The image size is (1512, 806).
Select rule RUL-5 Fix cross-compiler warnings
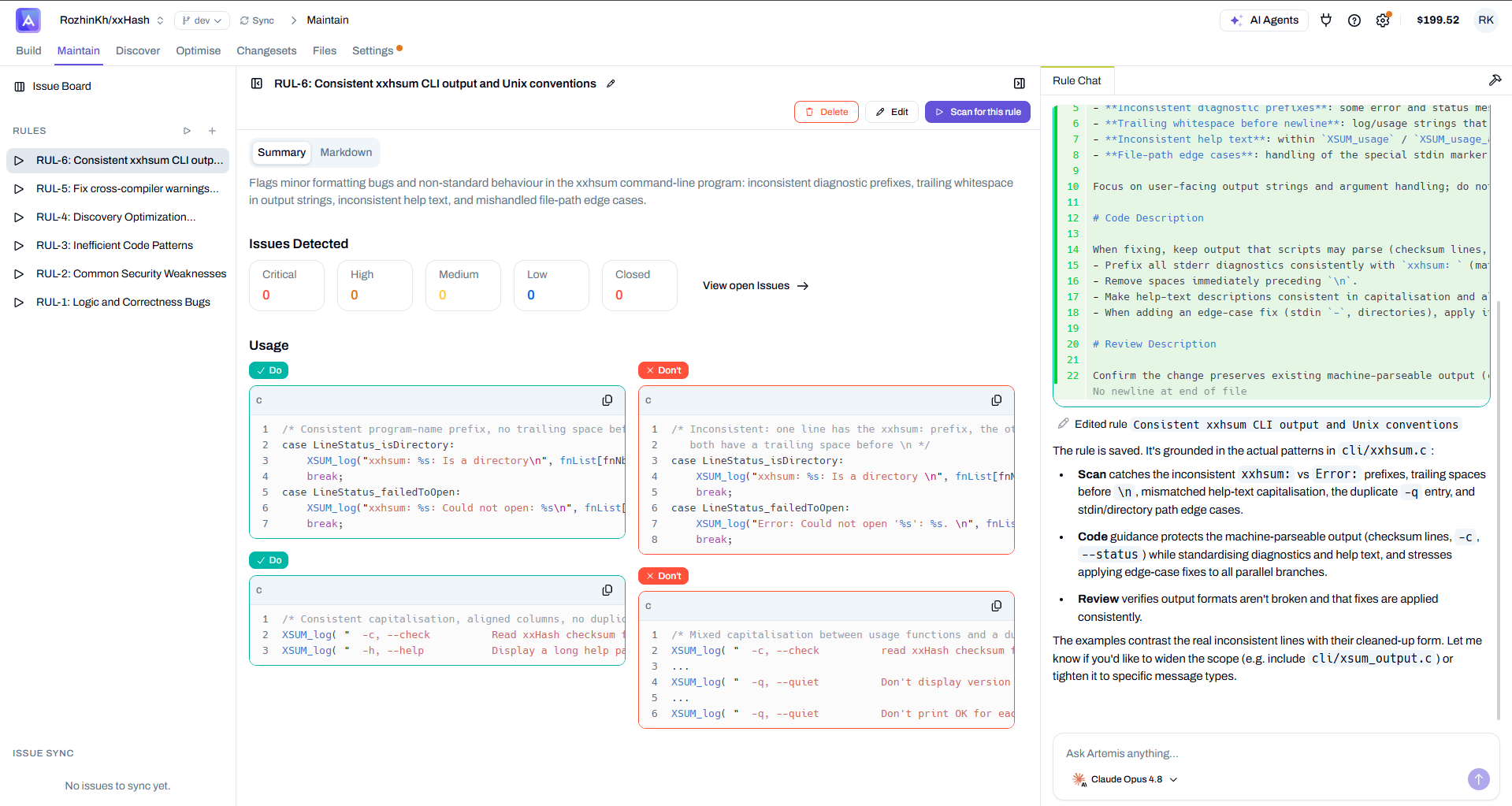click(118, 188)
